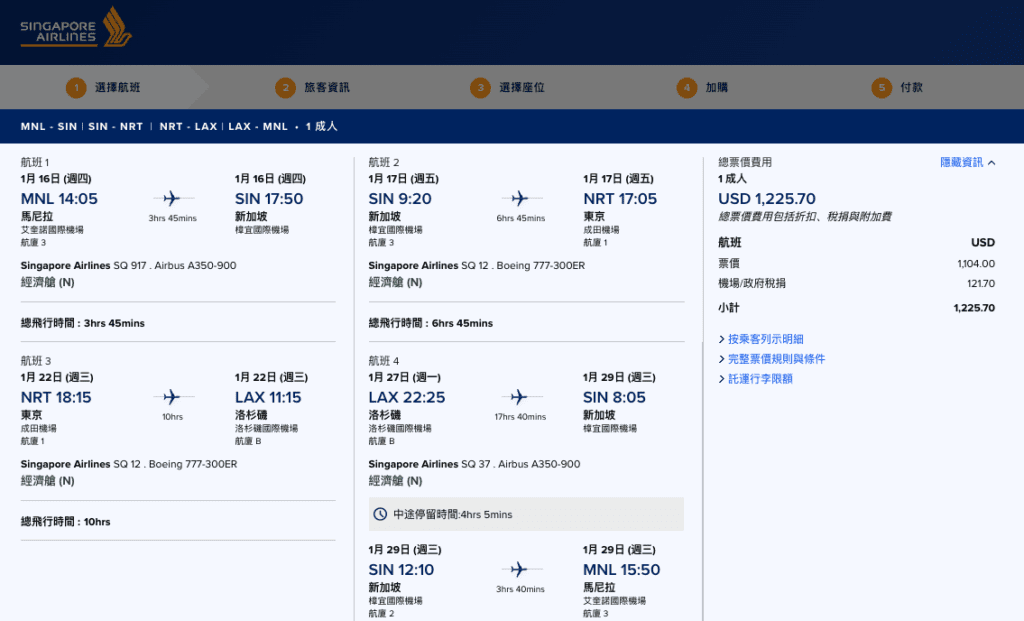This screenshot has width=1024, height=621.
Task: Click the 選擇座位 step label
Action: point(522,88)
